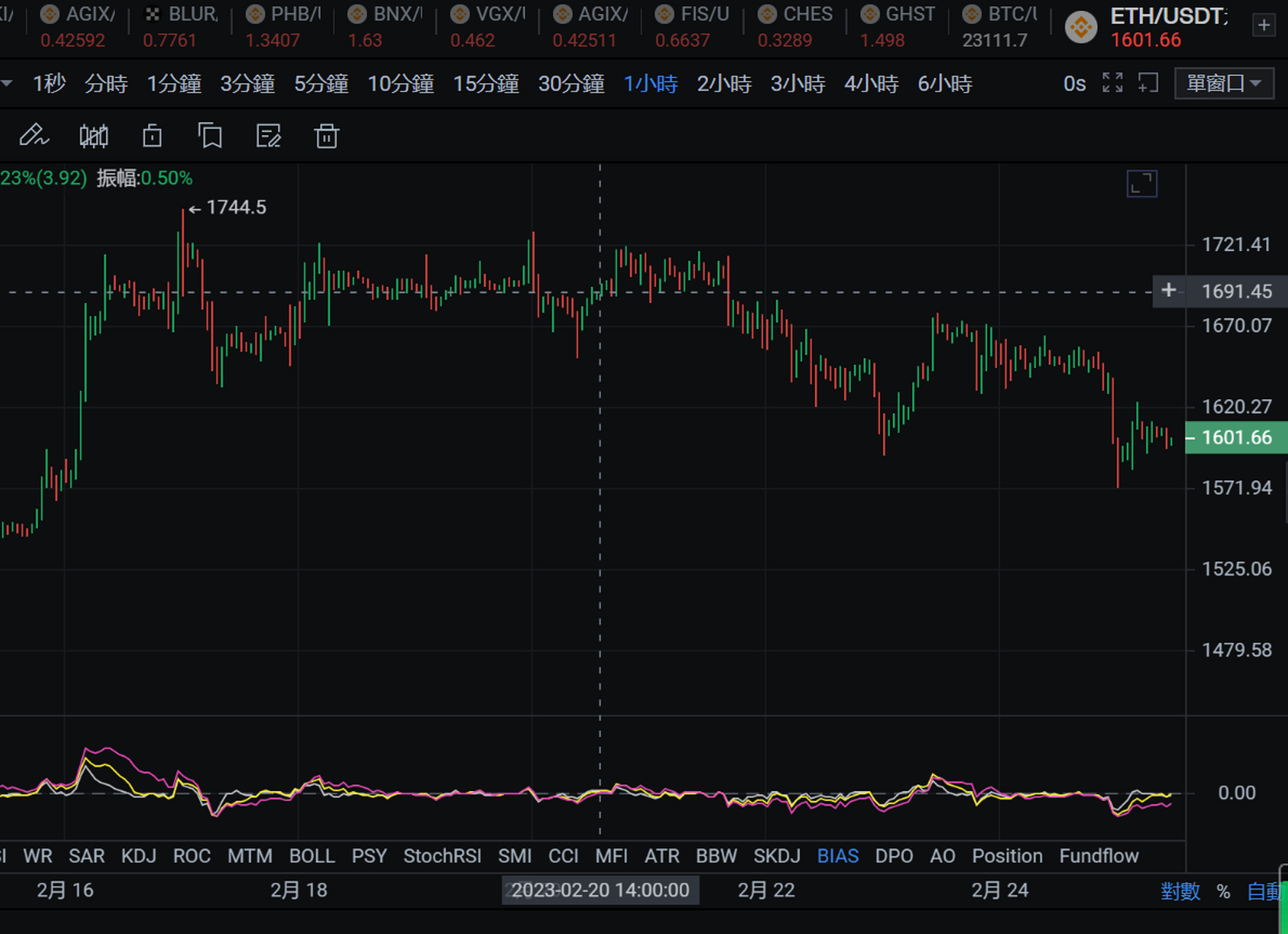The height and width of the screenshot is (934, 1288).
Task: Click the fullscreen expand arrows icon
Action: click(x=1112, y=83)
